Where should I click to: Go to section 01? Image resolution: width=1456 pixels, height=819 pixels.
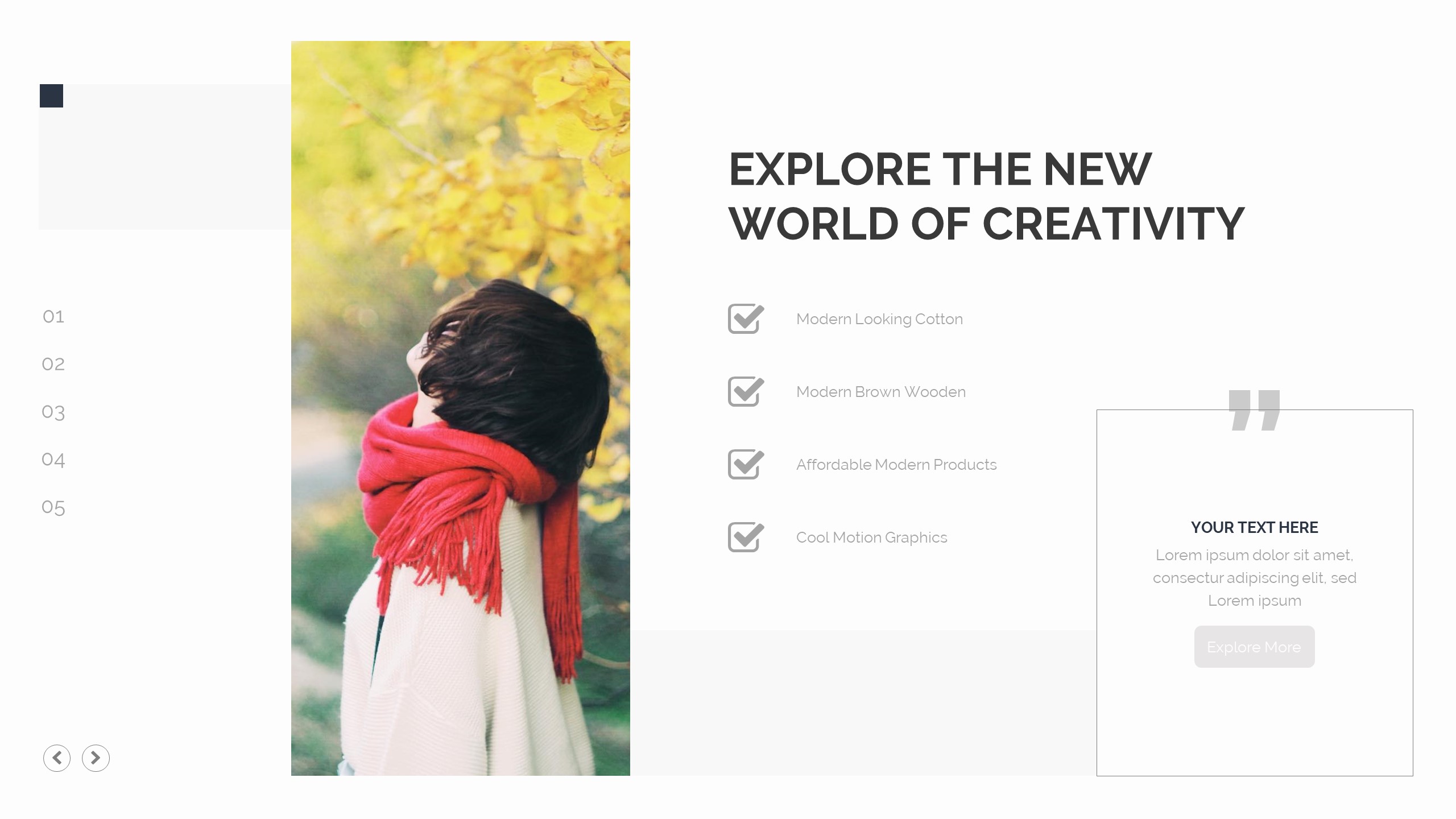coord(53,316)
